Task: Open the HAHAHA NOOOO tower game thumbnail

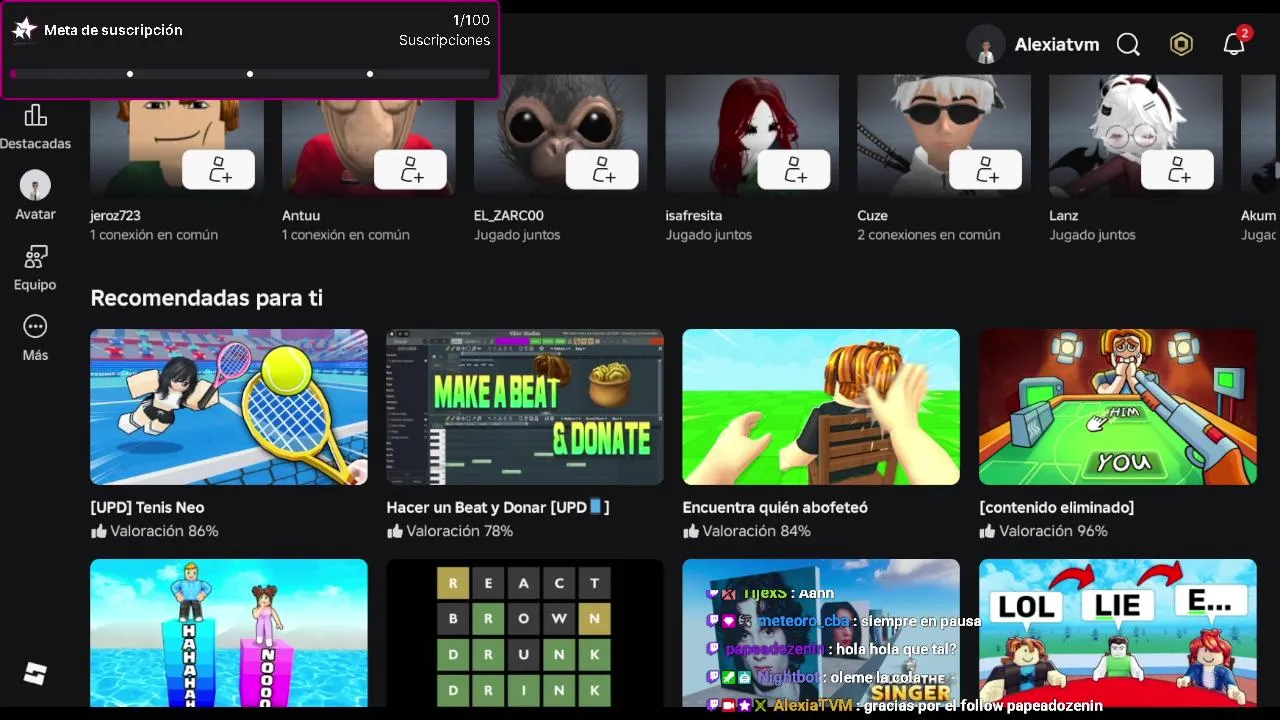Action: click(x=229, y=633)
